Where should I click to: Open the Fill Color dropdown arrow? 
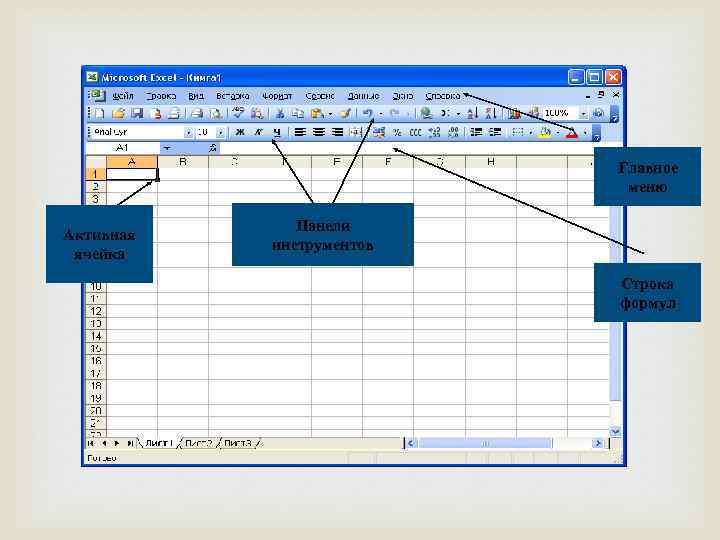[x=558, y=133]
